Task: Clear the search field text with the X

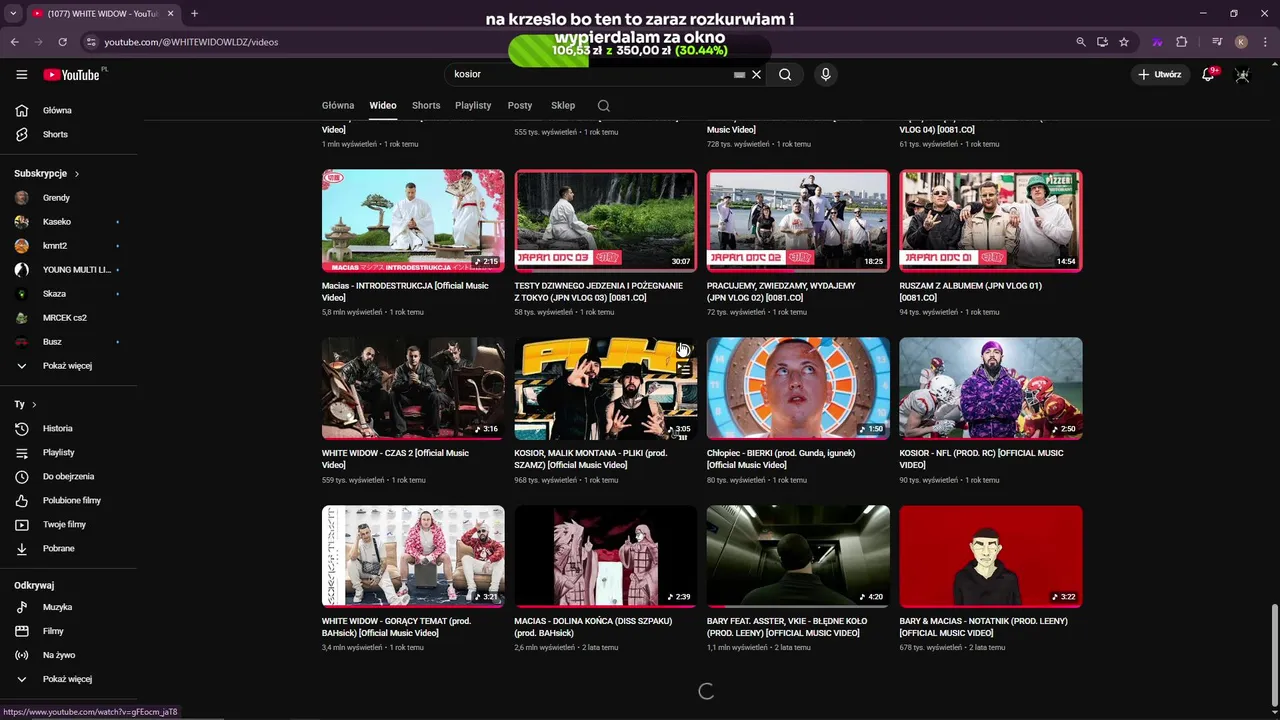Action: pos(757,74)
